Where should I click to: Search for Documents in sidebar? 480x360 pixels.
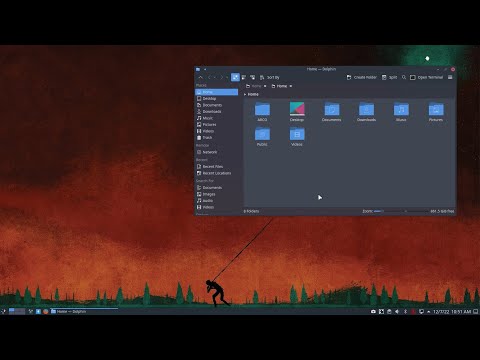[216, 188]
